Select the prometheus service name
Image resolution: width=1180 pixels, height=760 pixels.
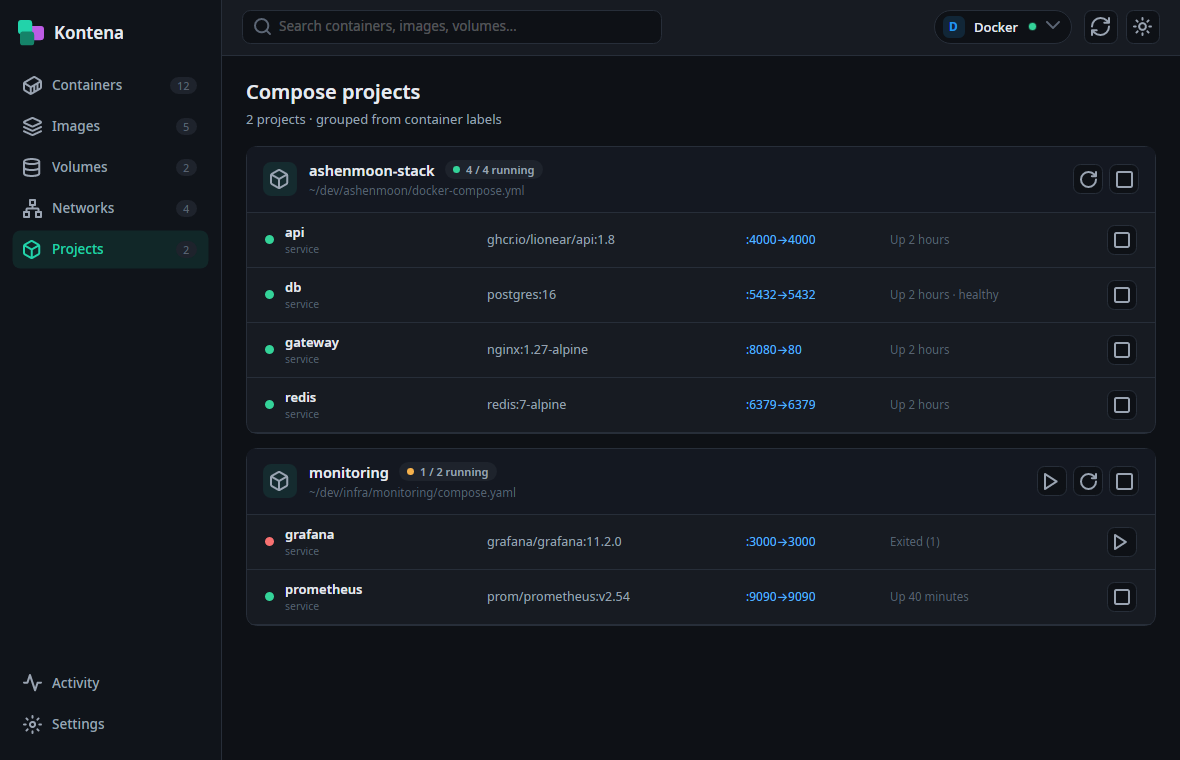[x=324, y=589]
